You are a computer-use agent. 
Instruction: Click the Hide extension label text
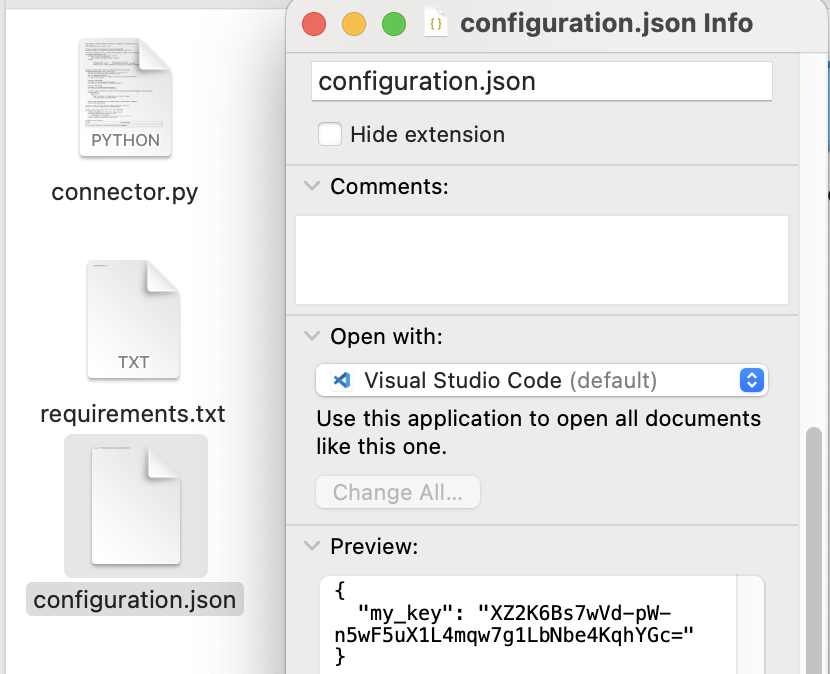(428, 134)
